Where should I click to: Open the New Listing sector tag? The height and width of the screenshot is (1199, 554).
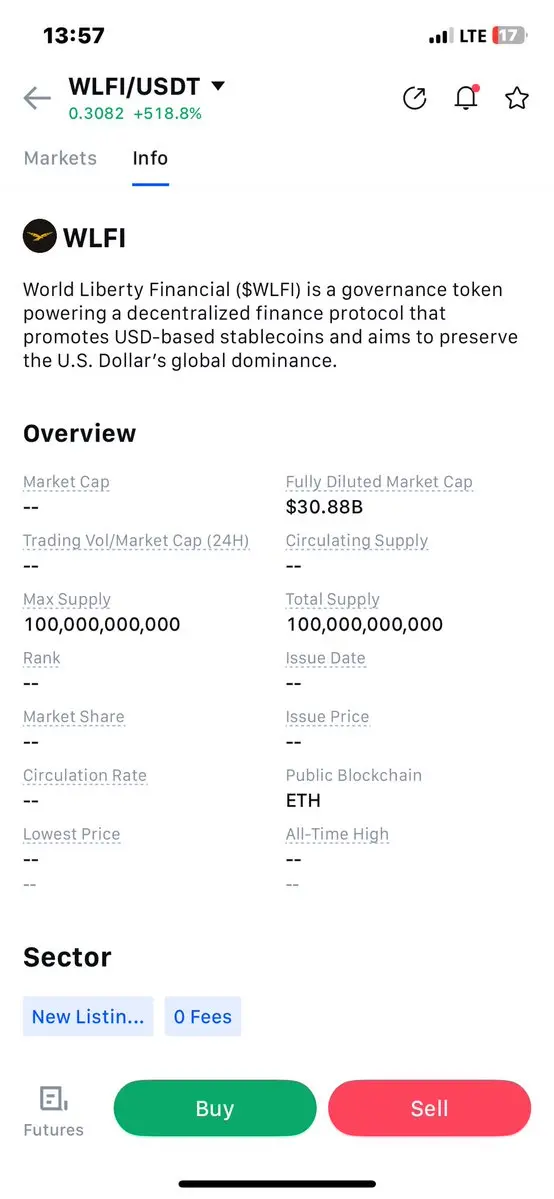pos(88,1017)
